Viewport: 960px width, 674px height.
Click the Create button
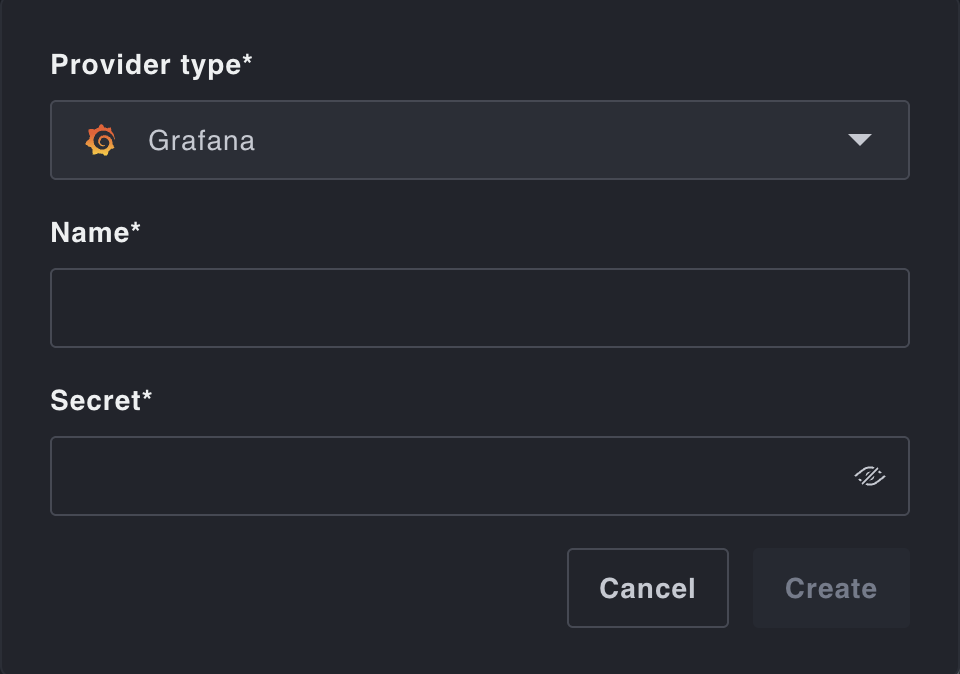831,588
